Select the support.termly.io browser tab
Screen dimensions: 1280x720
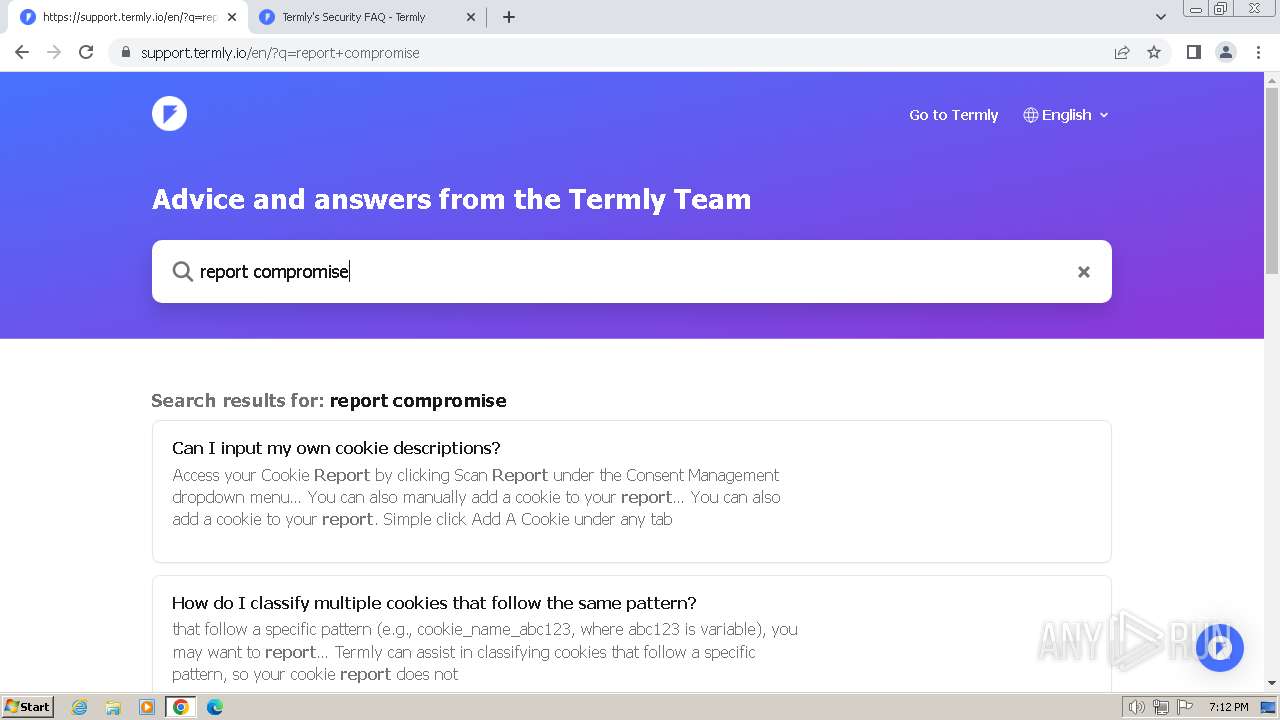[x=128, y=17]
